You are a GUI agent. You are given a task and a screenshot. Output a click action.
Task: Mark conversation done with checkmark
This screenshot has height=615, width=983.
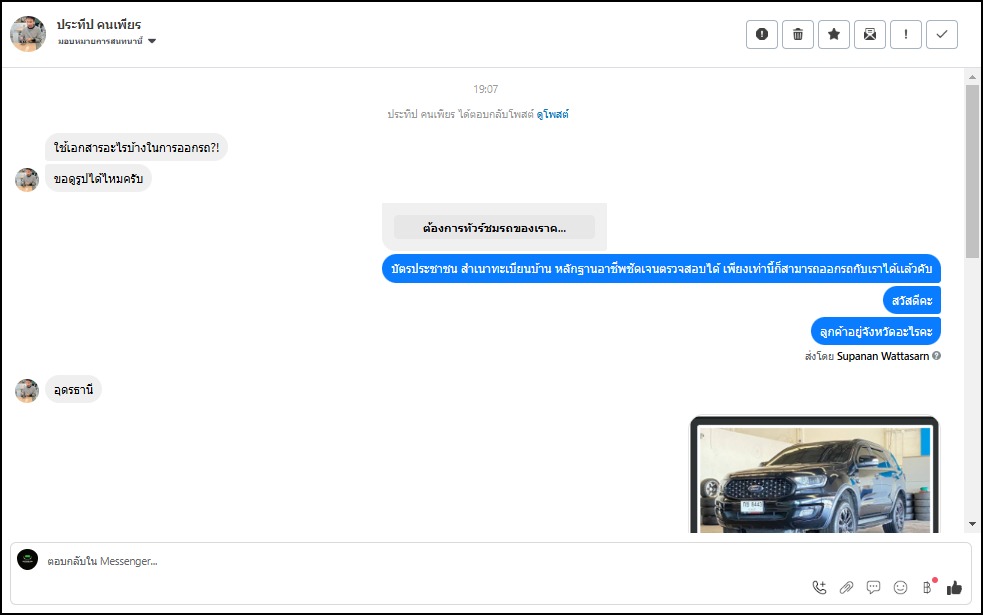pos(942,34)
